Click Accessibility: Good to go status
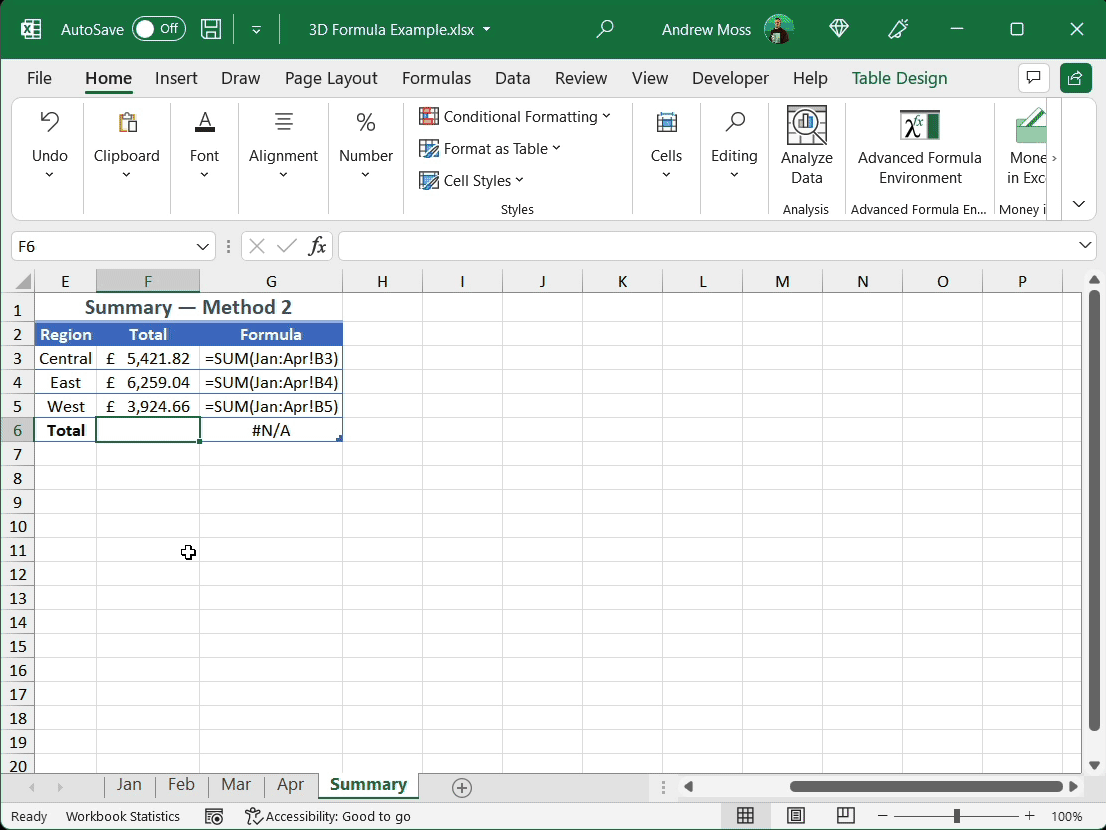 point(328,816)
